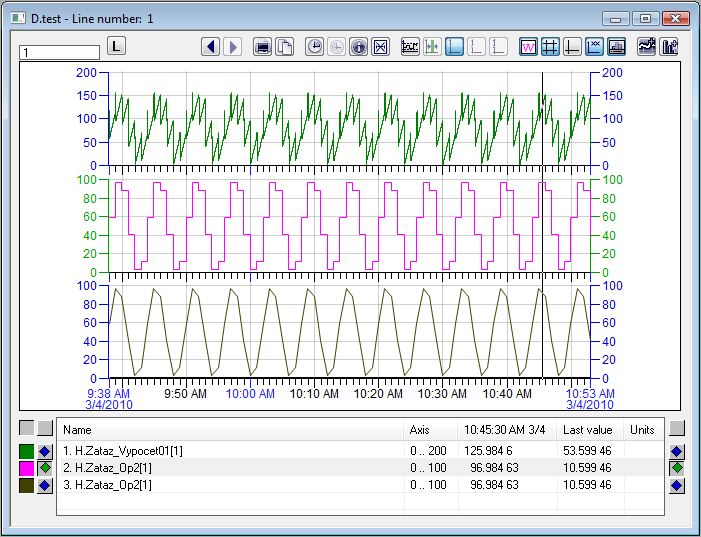This screenshot has height=537, width=701.
Task: Toggle the green diamond beside the magenta swatch
Action: pyautogui.click(x=45, y=468)
